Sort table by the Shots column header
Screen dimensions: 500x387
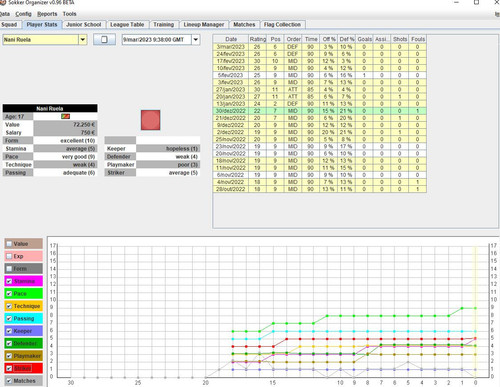pyautogui.click(x=400, y=39)
